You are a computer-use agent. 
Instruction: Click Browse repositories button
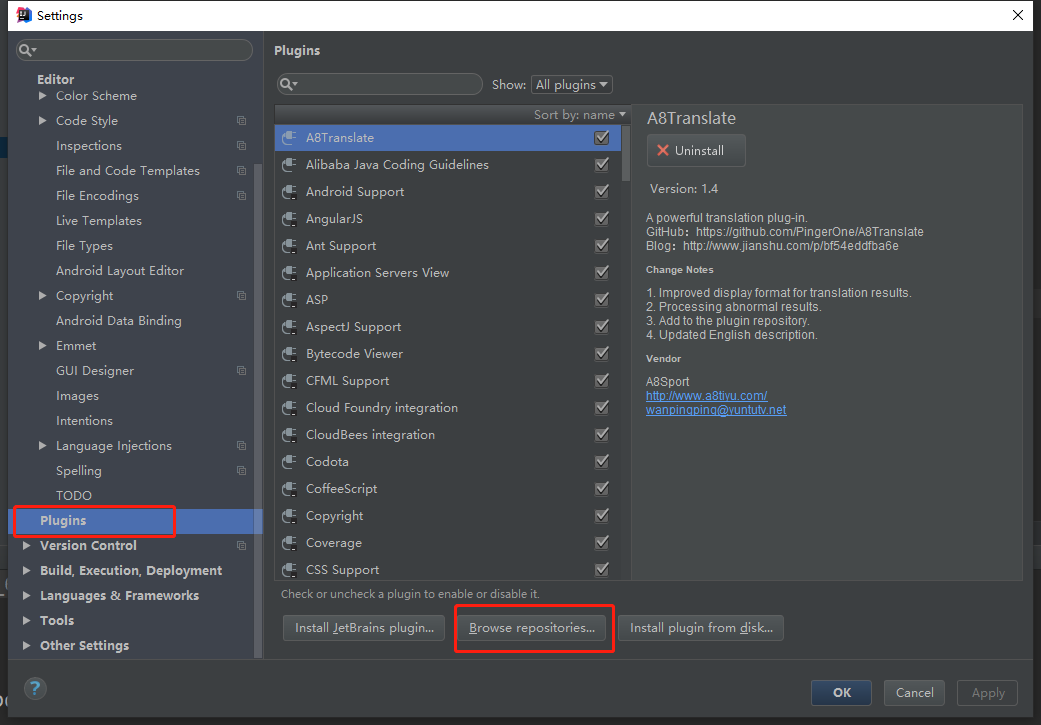[531, 628]
